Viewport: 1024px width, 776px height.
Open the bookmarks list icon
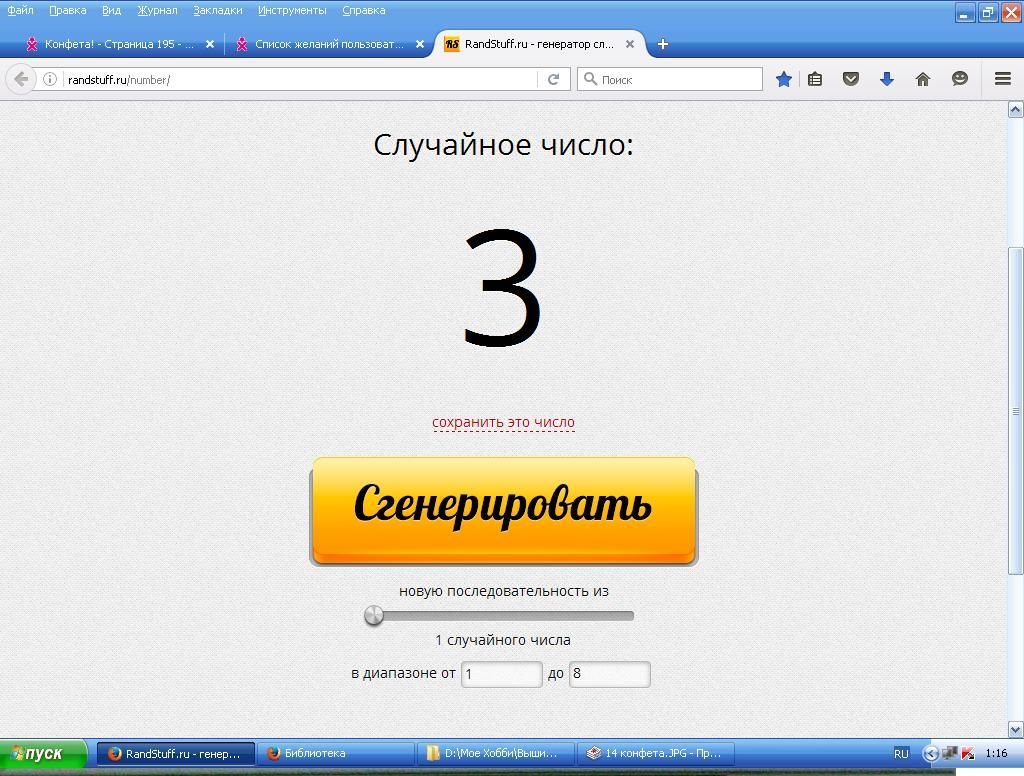(x=815, y=79)
